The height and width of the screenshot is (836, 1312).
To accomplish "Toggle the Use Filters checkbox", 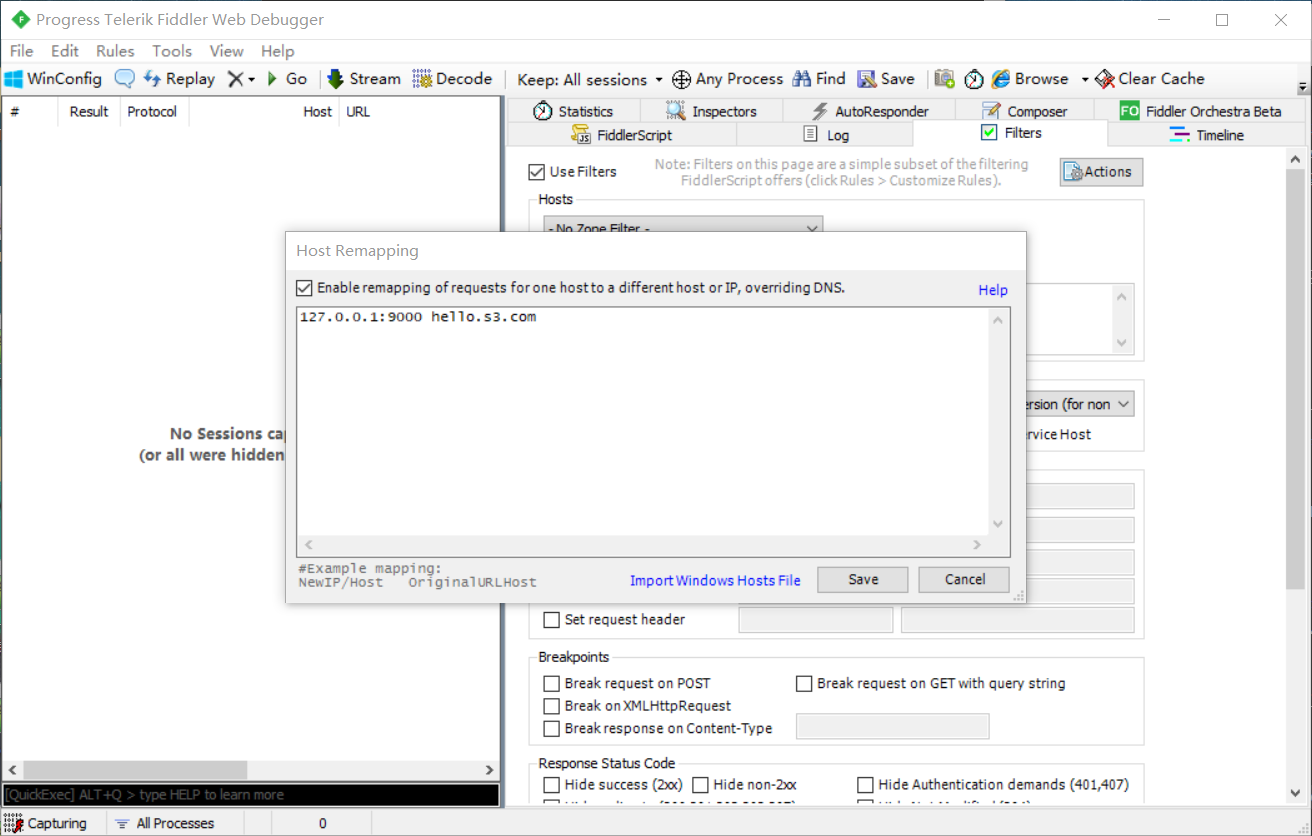I will [537, 172].
